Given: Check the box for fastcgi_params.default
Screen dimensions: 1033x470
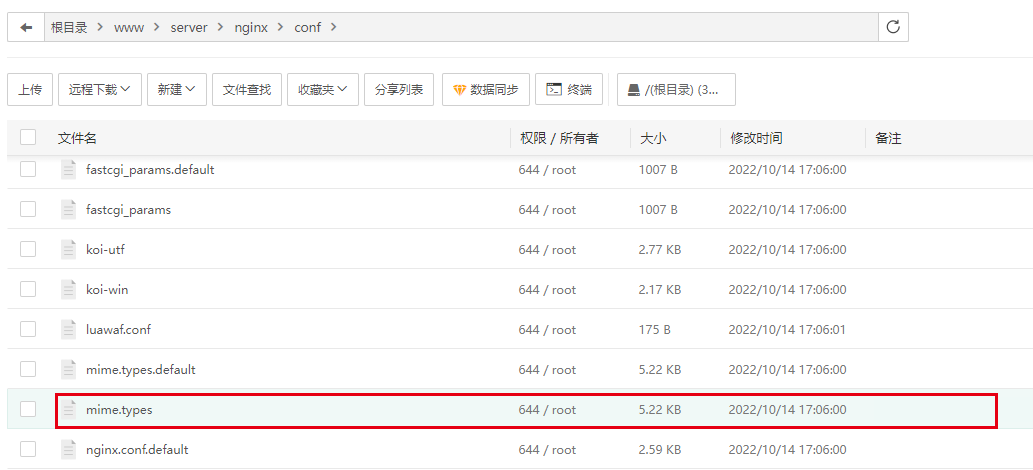Looking at the screenshot, I should click(28, 169).
